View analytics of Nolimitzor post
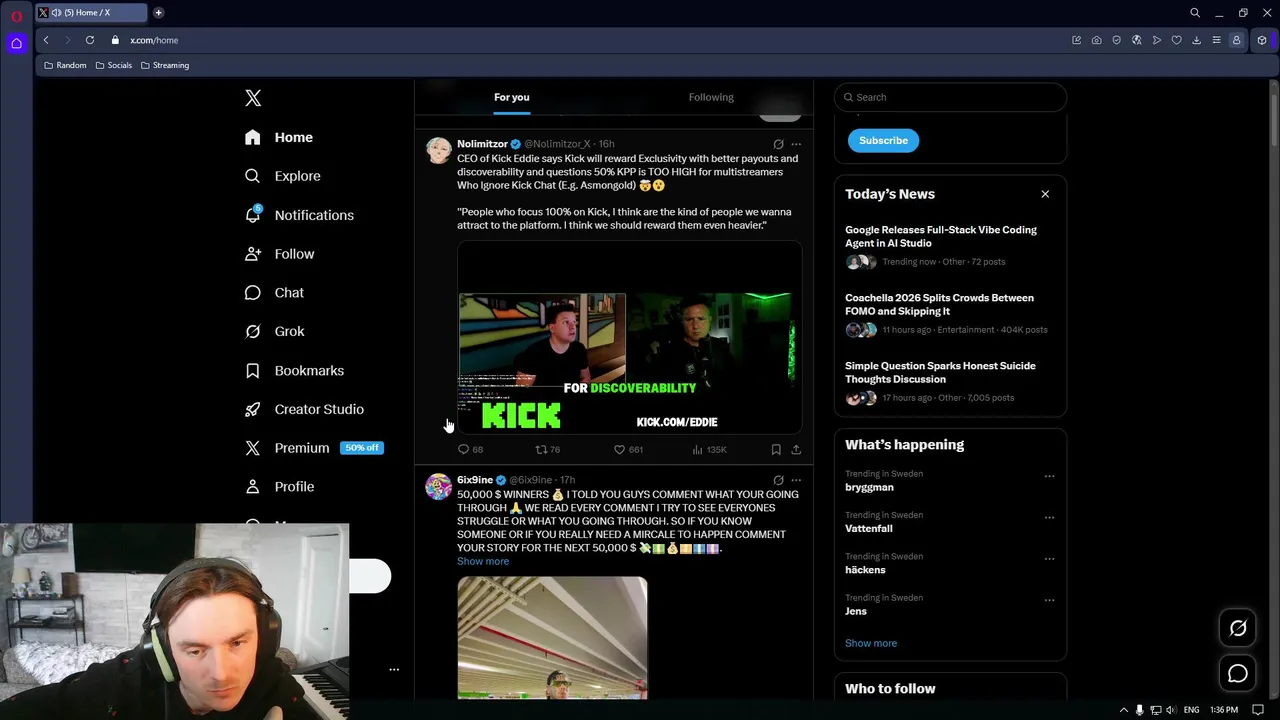The width and height of the screenshot is (1280, 720). pyautogui.click(x=709, y=450)
